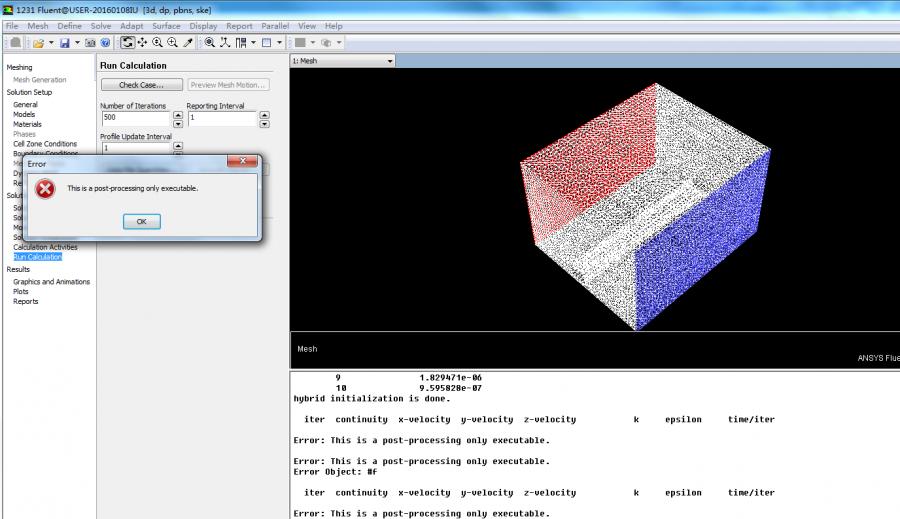This screenshot has height=519, width=900.
Task: Open the Define menu
Action: coord(69,26)
